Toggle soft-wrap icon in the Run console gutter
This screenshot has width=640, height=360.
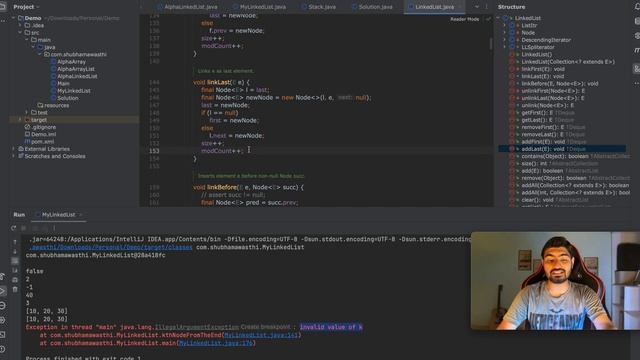pos(15,261)
